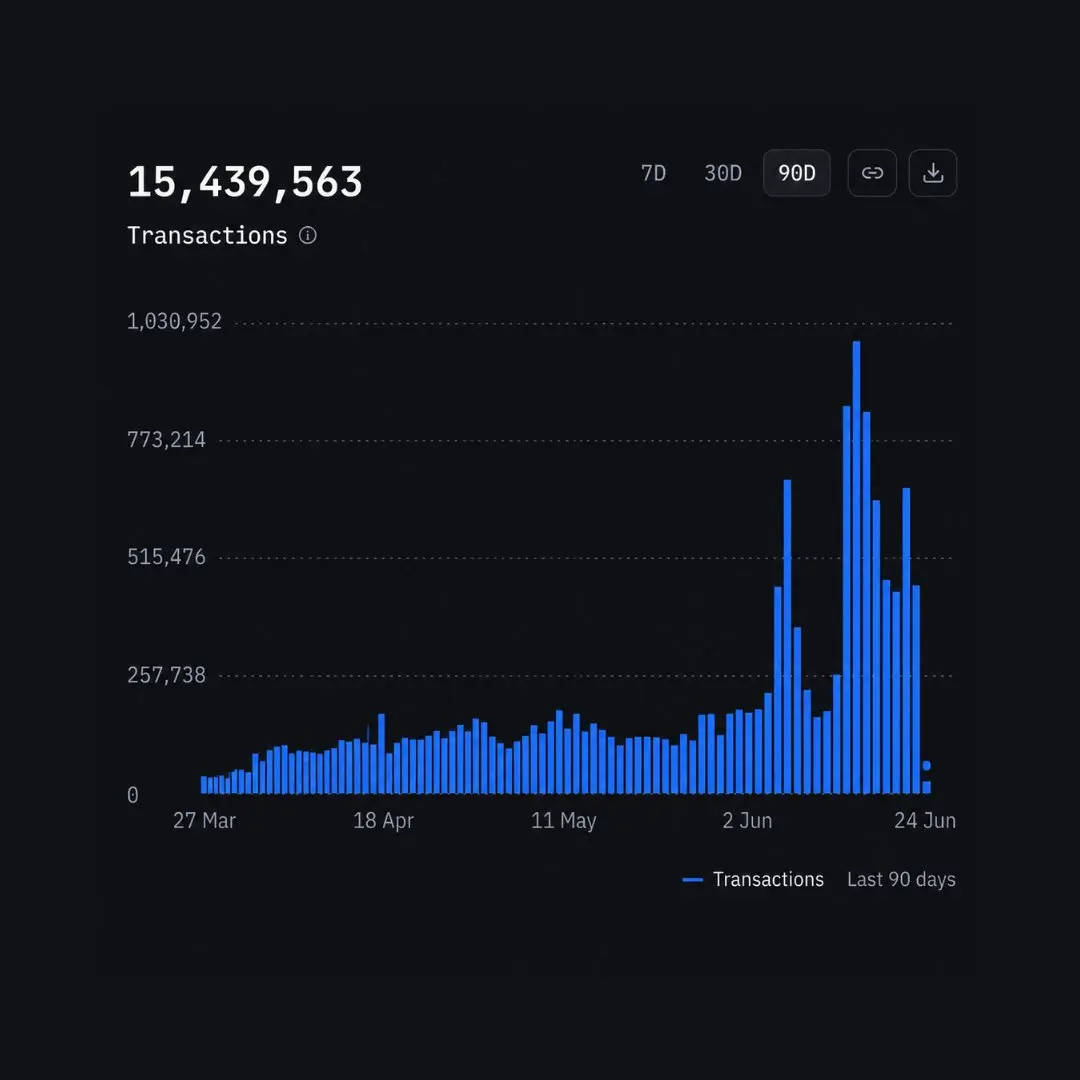Image resolution: width=1080 pixels, height=1080 pixels.
Task: Click the 15,439,563 total value
Action: (x=245, y=182)
